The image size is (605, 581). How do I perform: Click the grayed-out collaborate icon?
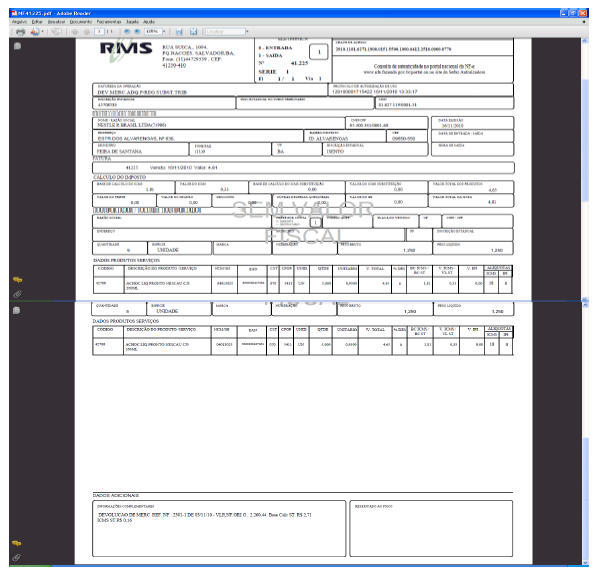click(57, 32)
